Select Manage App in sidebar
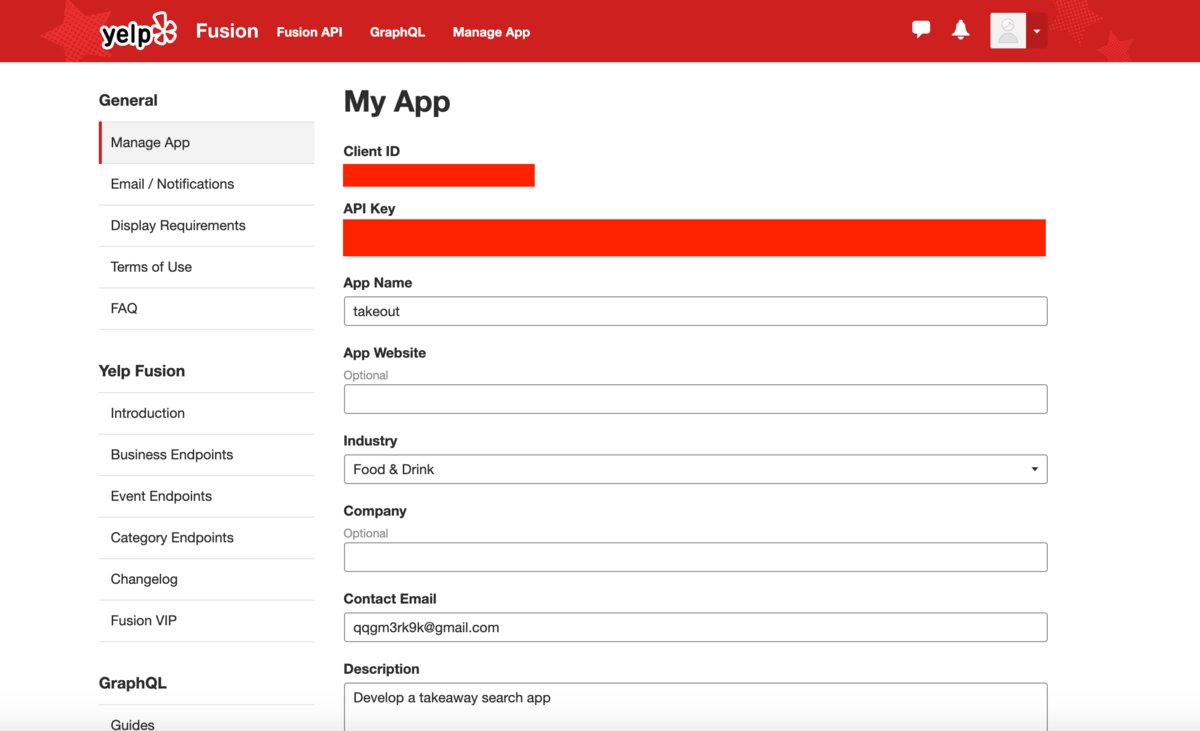Viewport: 1200px width, 731px height. coord(206,142)
